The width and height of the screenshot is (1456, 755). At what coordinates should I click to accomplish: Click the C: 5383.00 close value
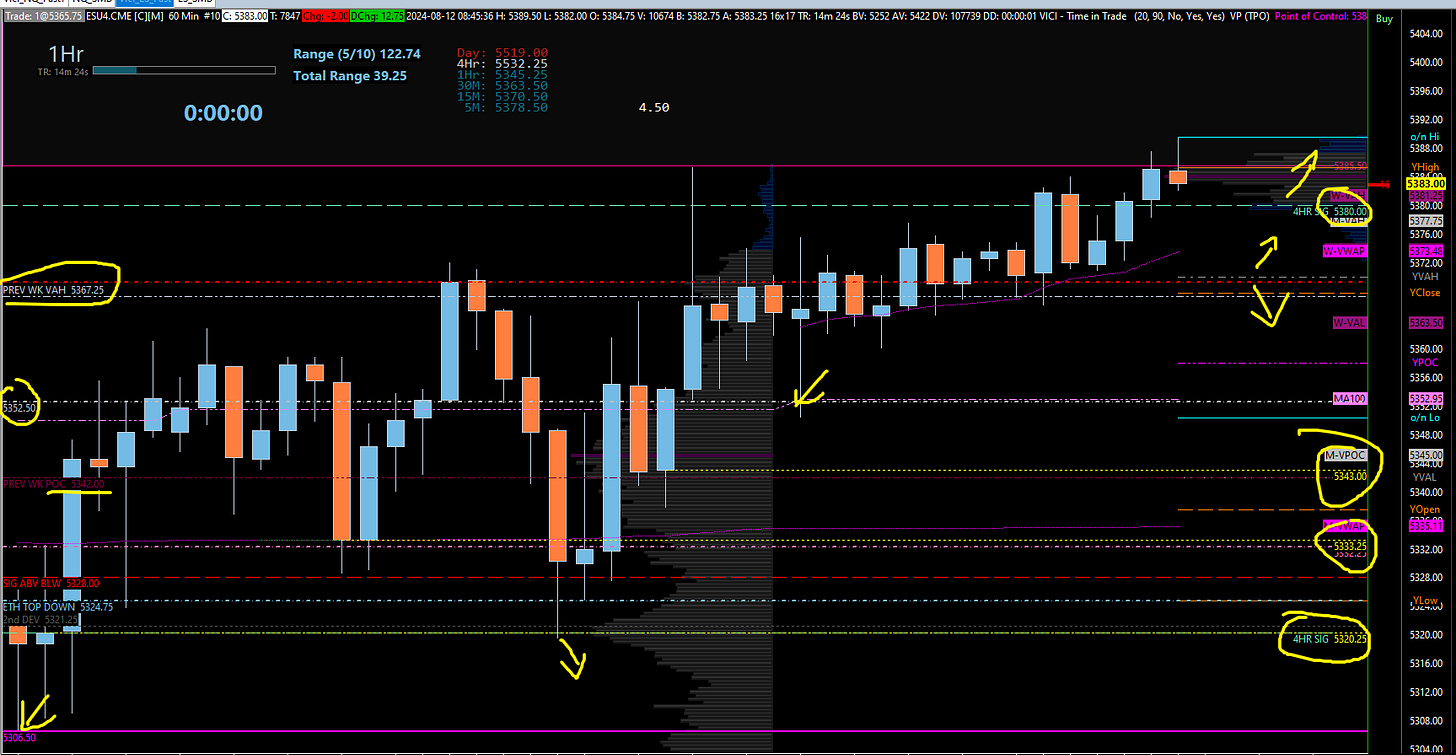[245, 16]
